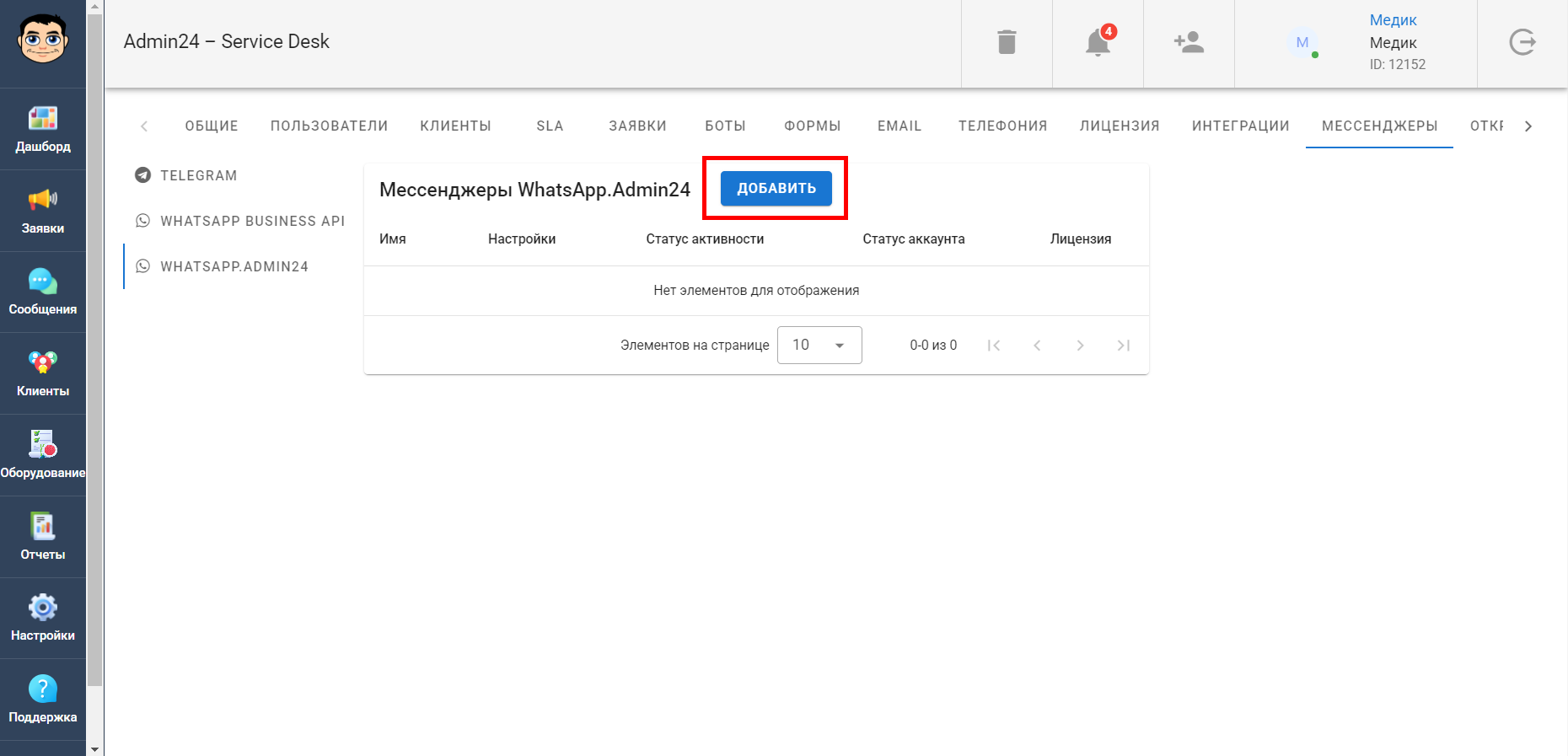Click the Admin24 – Service Desk title
Screen dimensions: 1568x756
[226, 41]
